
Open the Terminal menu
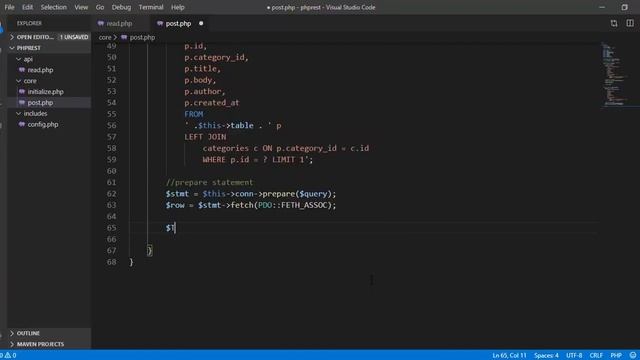coord(151,7)
